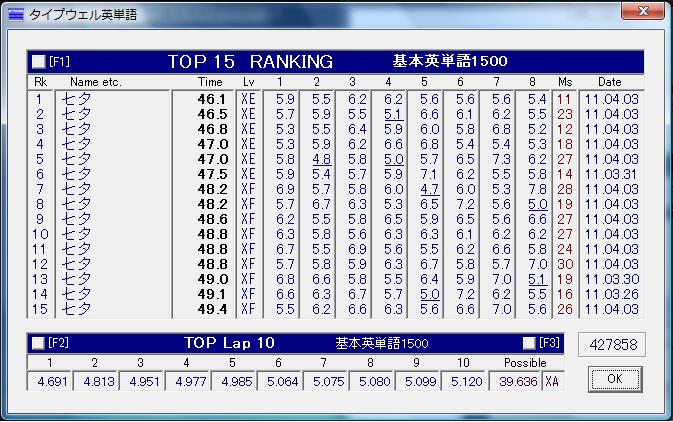Click date 11.03.31 in rank 6 row
Viewport: 673px width, 422px height.
611,174
